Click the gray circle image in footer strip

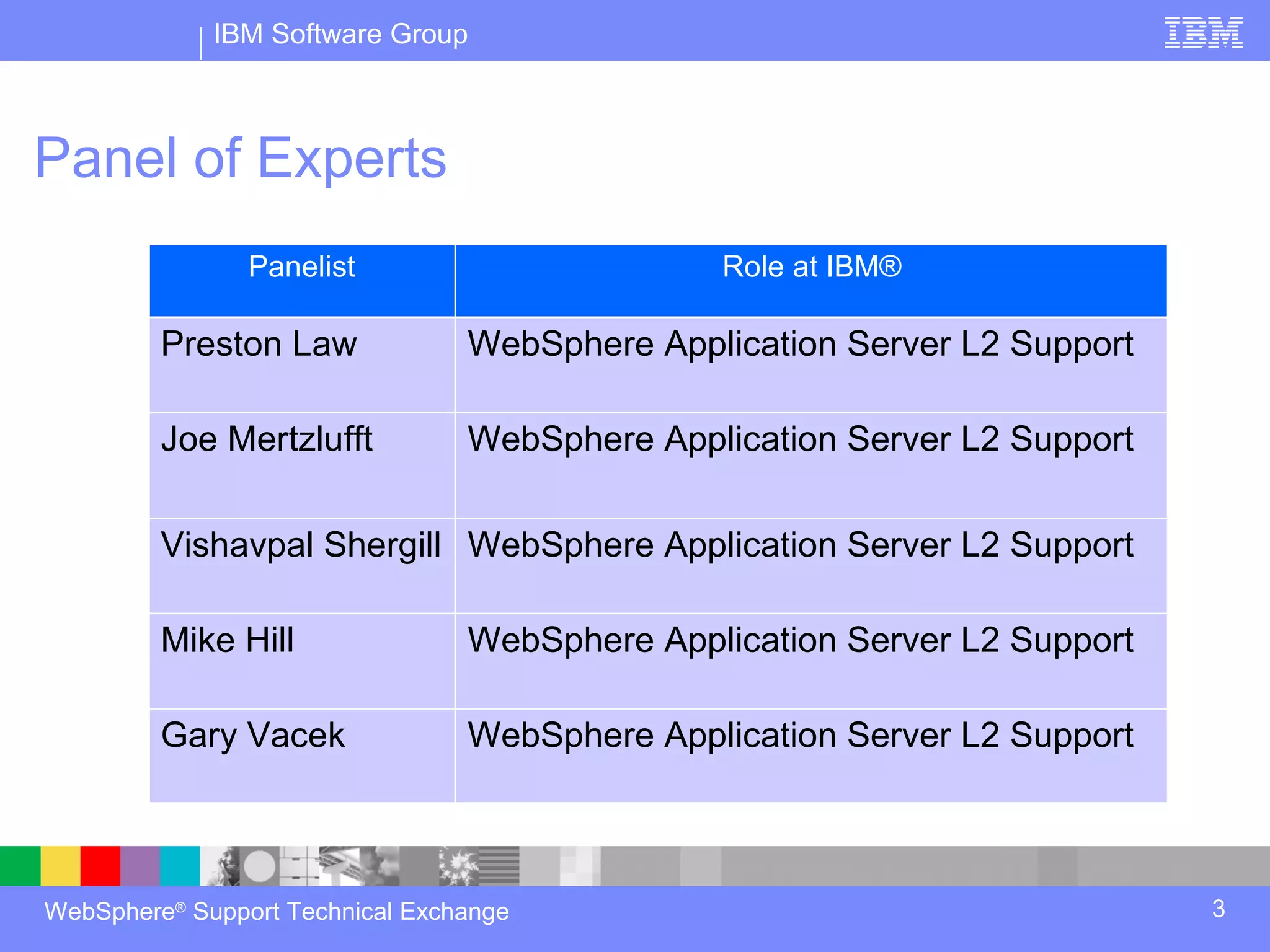259,866
